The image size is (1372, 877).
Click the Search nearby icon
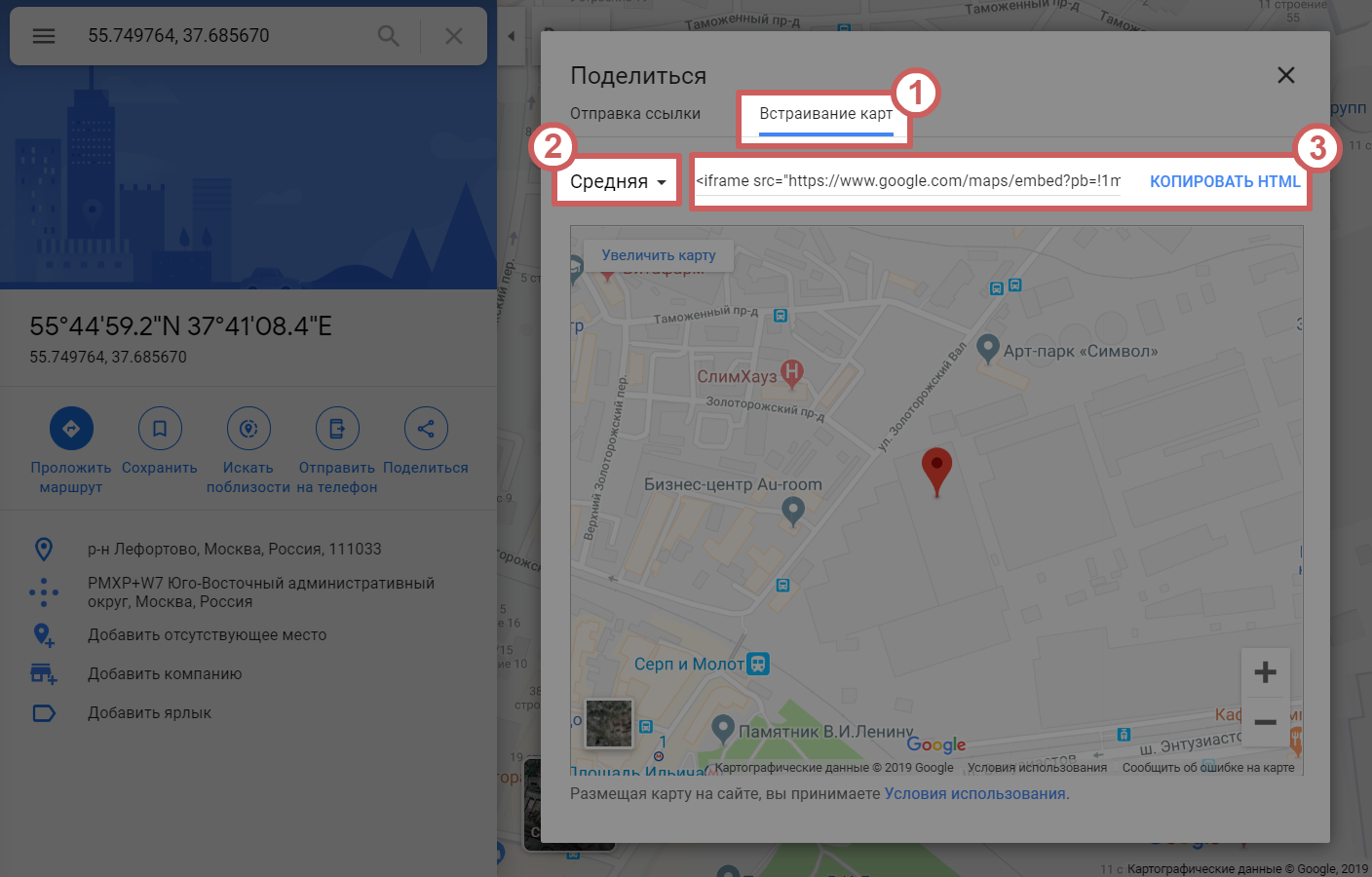click(248, 428)
